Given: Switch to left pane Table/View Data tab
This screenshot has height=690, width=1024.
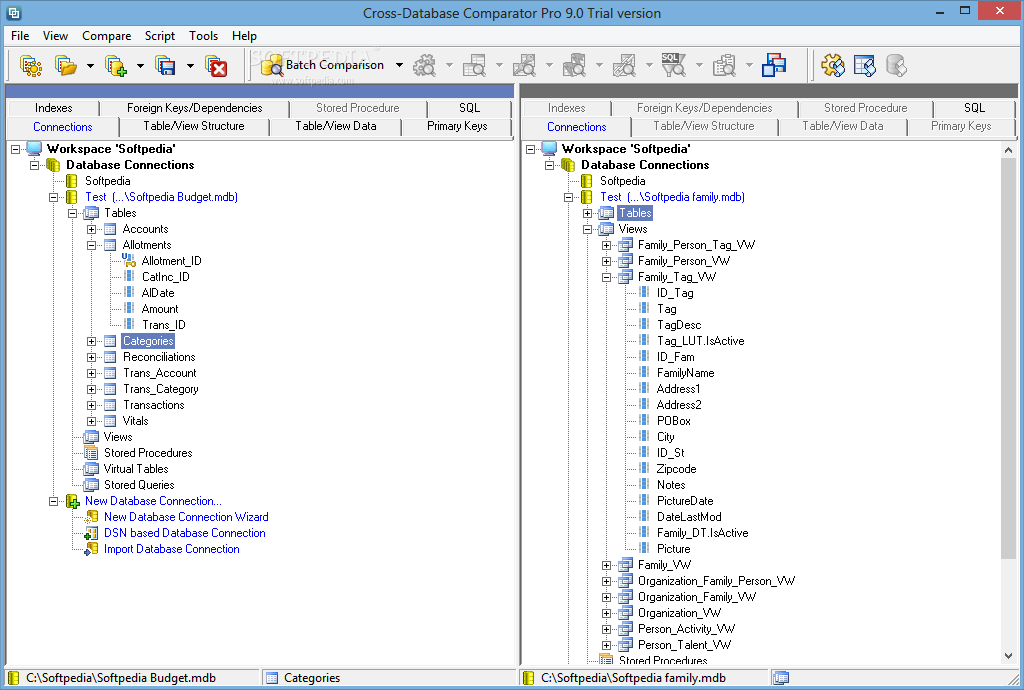Looking at the screenshot, I should [x=336, y=126].
